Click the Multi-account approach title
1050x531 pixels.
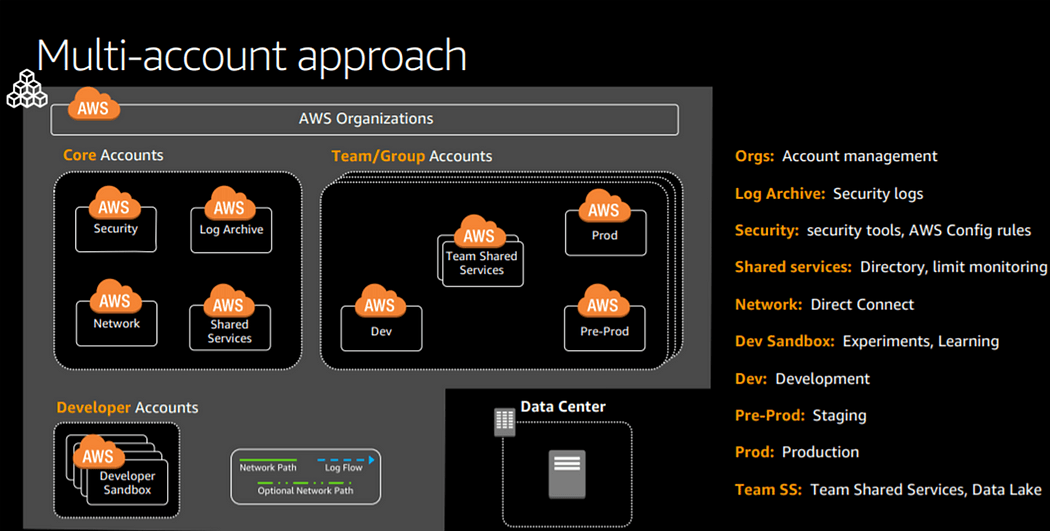point(252,55)
